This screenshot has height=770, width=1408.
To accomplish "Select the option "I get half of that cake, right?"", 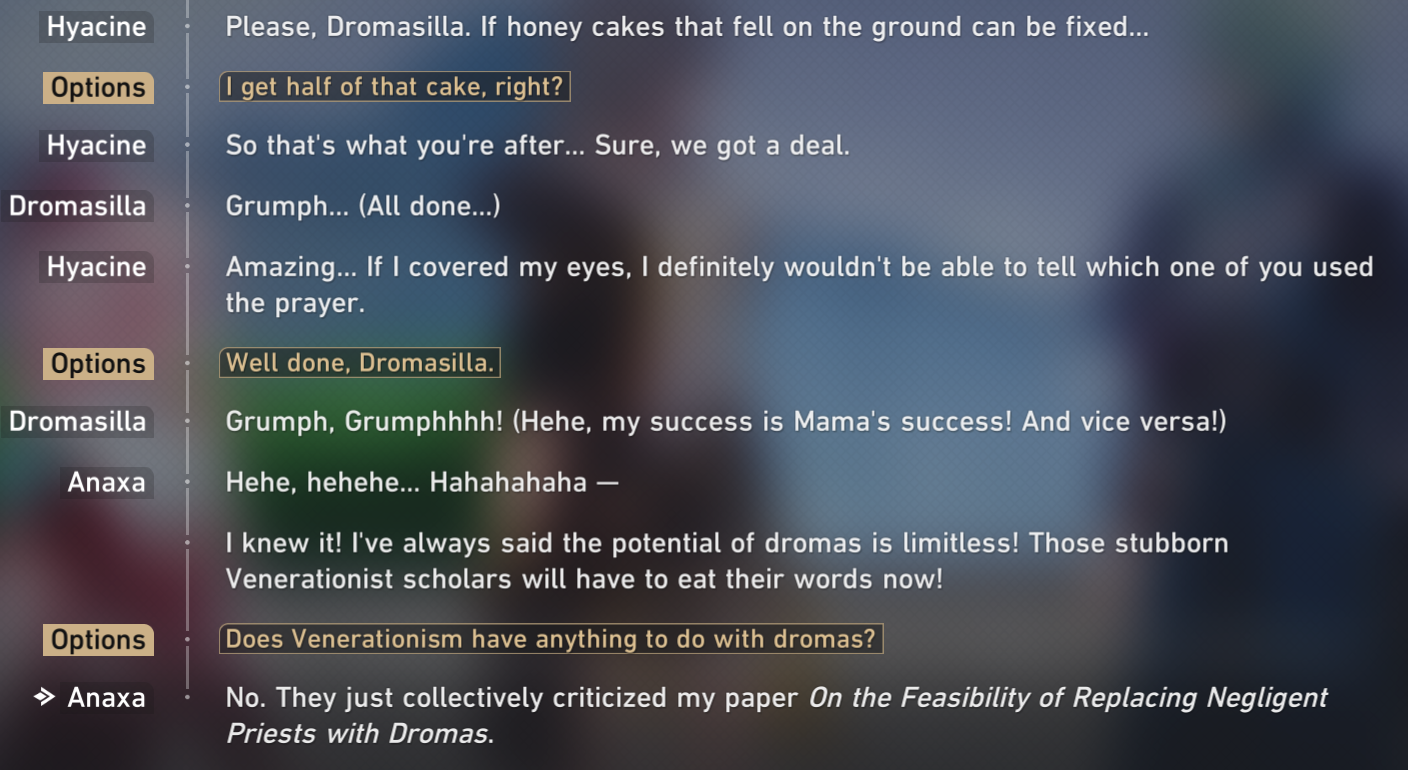I will tap(395, 87).
